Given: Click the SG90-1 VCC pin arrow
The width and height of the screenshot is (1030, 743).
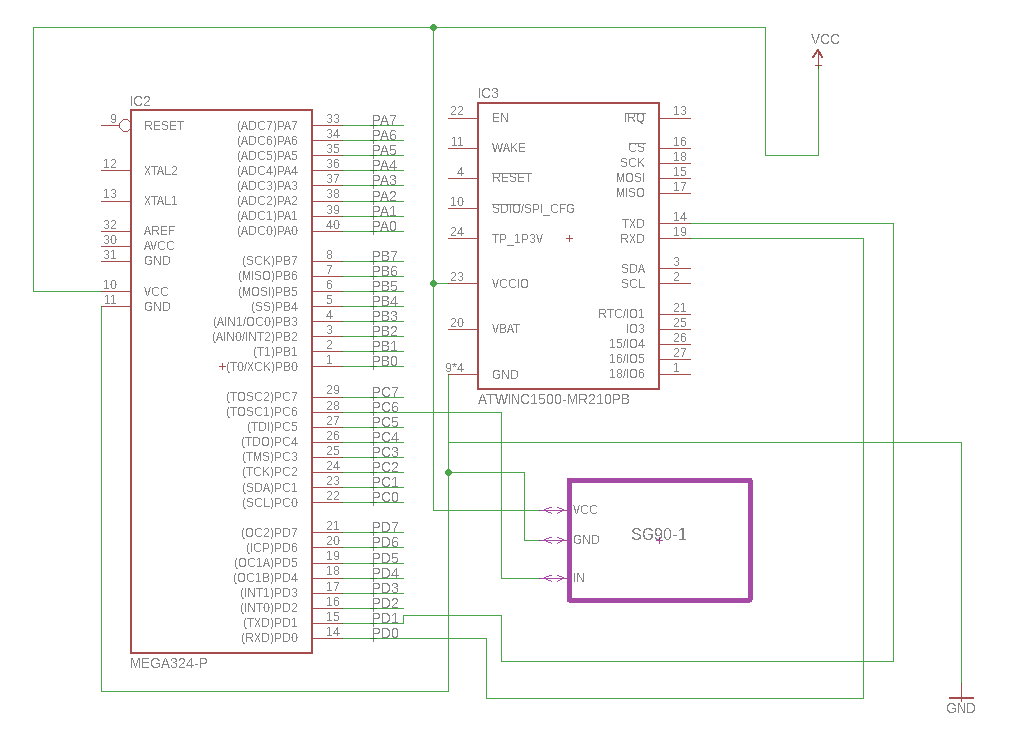Looking at the screenshot, I should (x=553, y=510).
